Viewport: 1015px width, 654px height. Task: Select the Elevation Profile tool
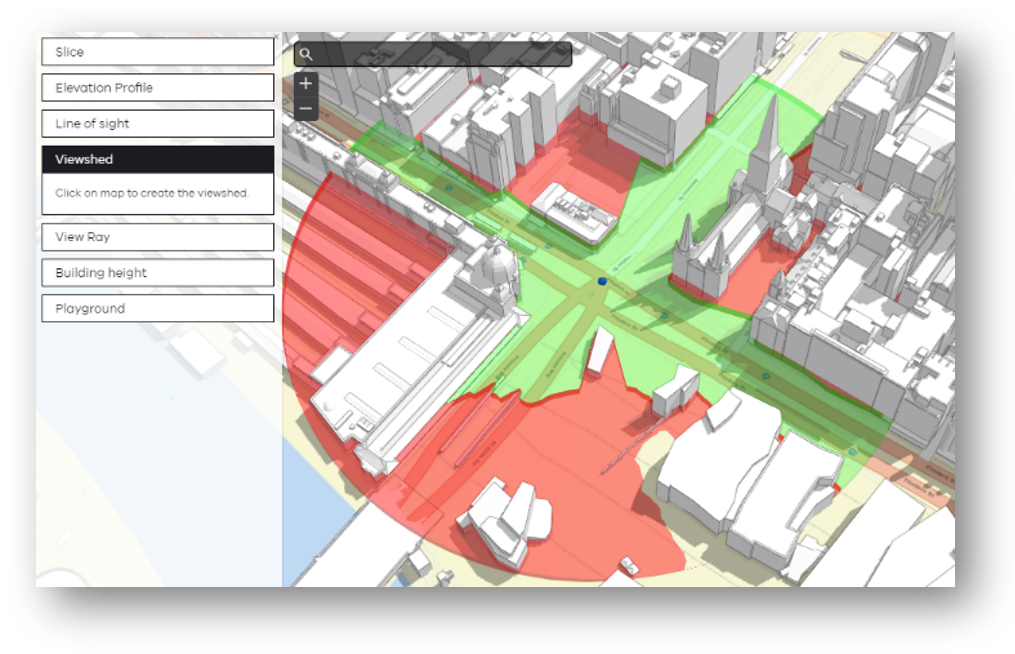tap(157, 87)
